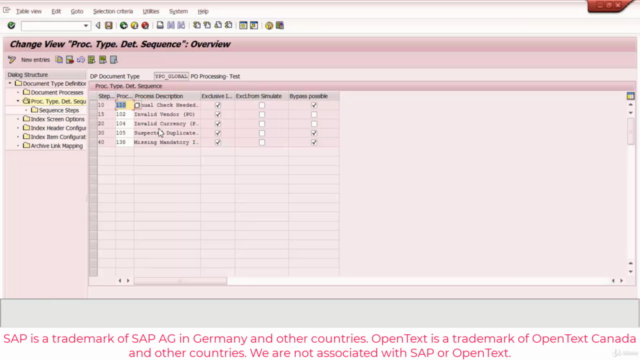Go to Previous Page icon

coord(207,25)
